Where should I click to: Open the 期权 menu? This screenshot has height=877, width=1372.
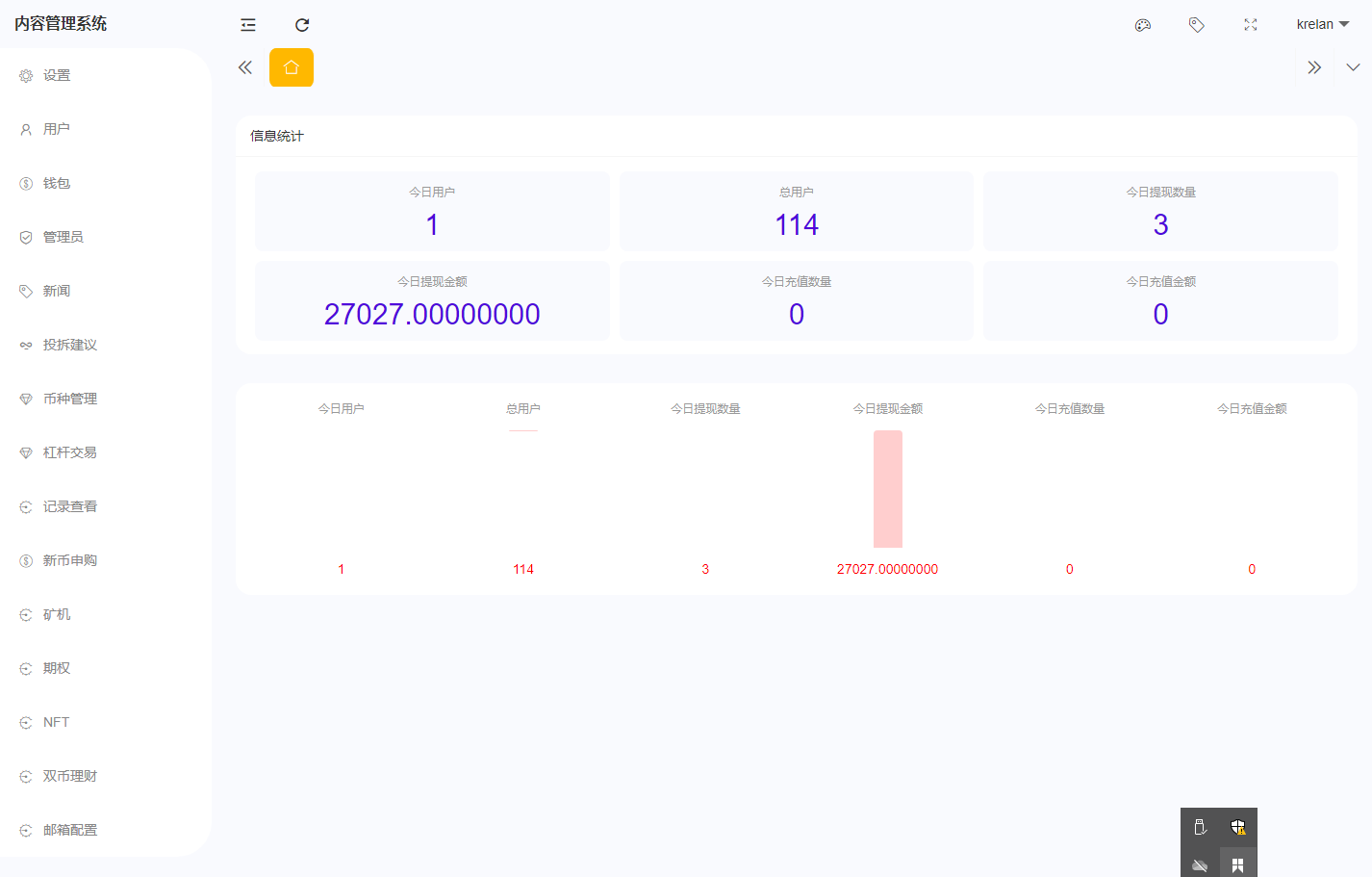[106, 668]
